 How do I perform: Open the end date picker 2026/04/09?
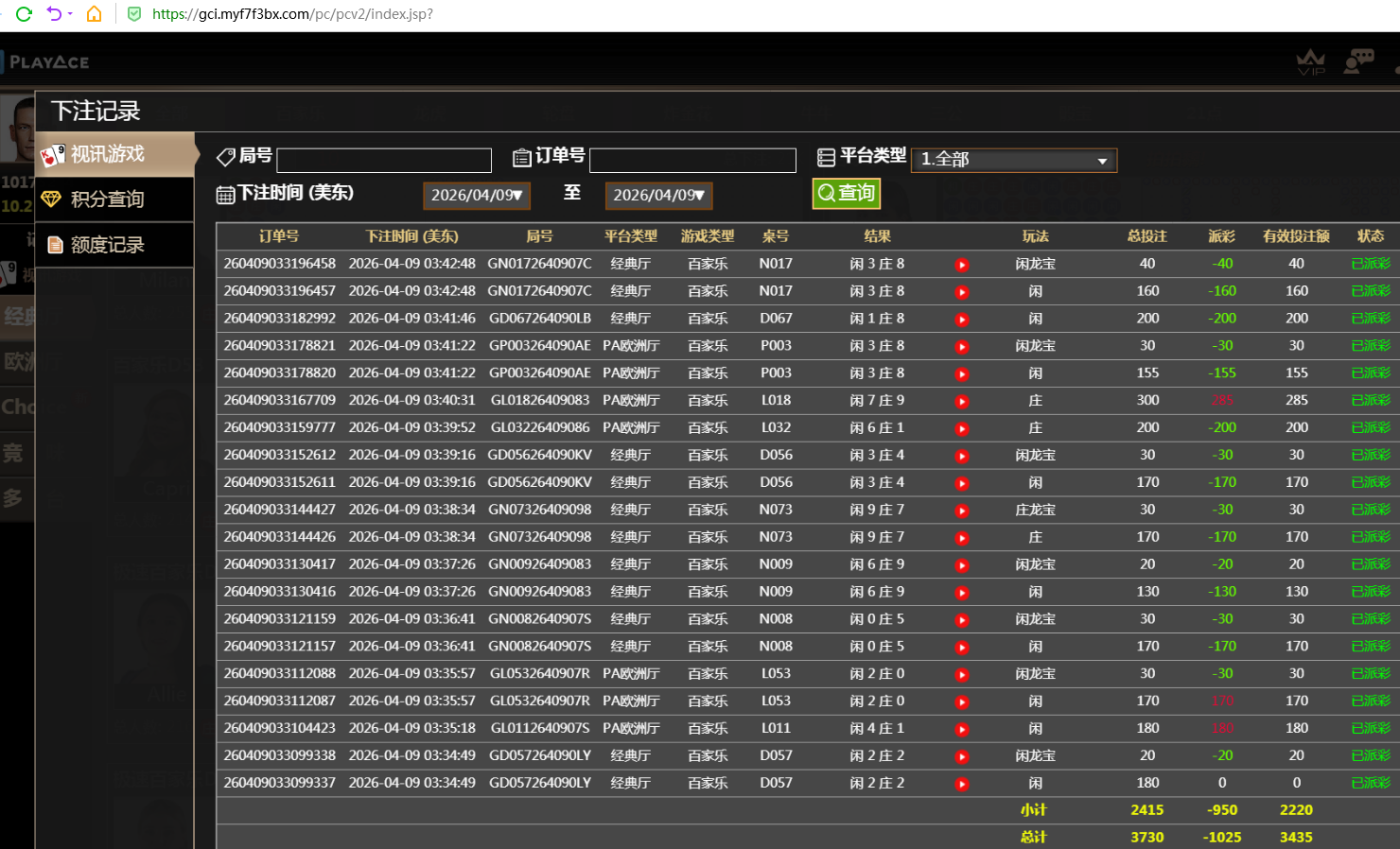click(x=658, y=196)
